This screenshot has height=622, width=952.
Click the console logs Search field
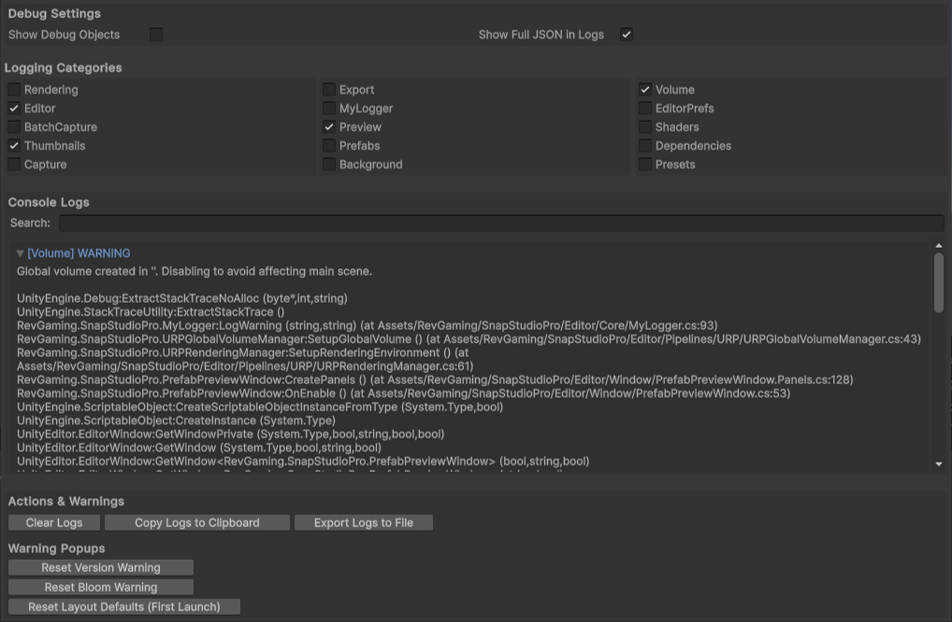point(500,223)
